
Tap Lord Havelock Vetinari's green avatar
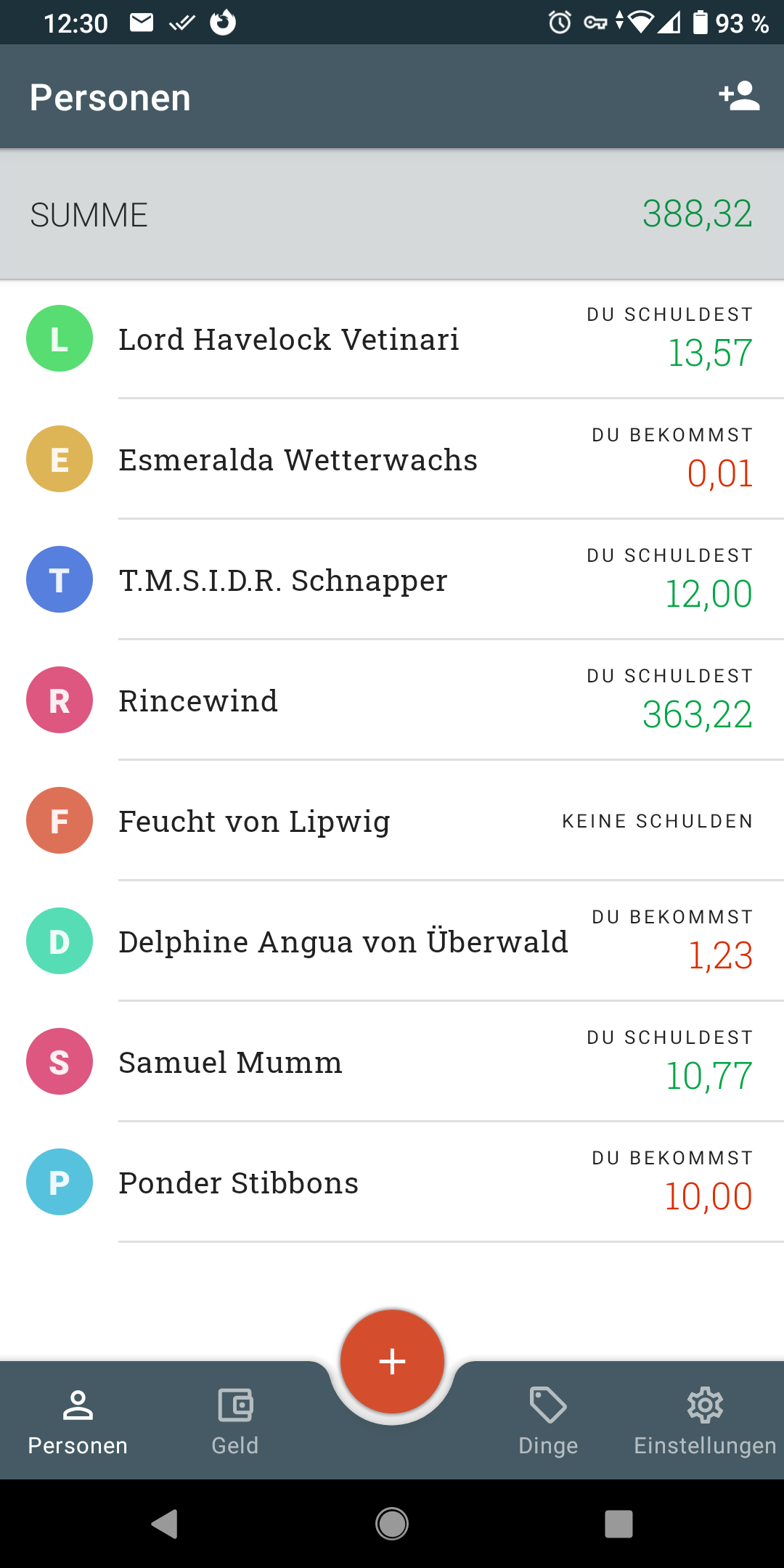[60, 338]
